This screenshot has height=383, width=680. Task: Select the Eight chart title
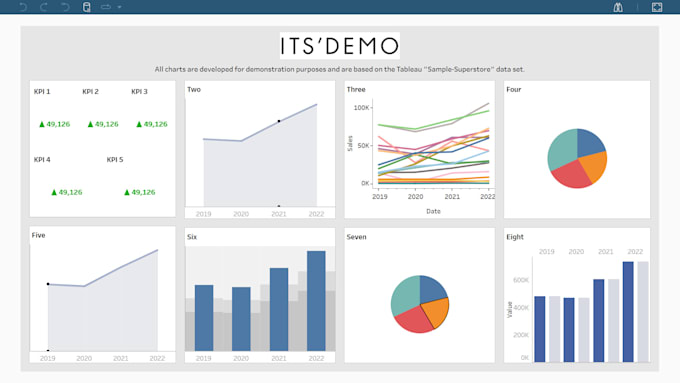click(x=515, y=237)
